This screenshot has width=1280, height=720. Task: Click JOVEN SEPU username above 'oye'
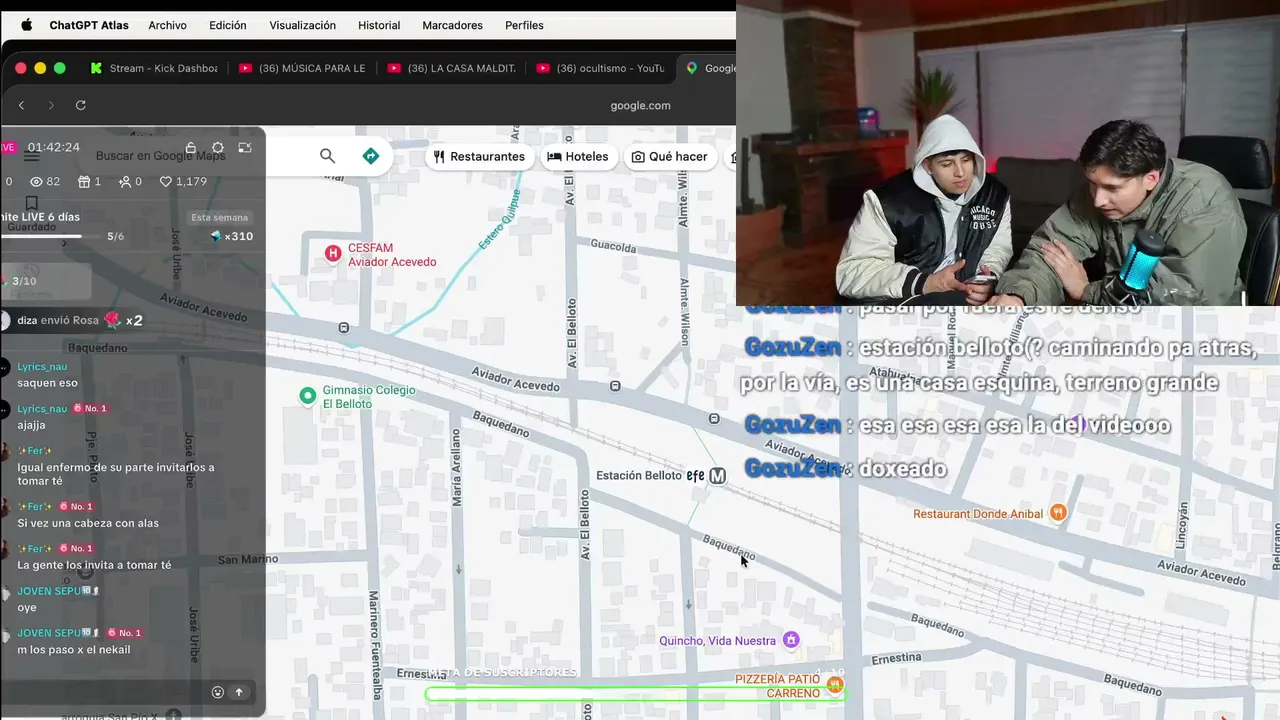58,591
